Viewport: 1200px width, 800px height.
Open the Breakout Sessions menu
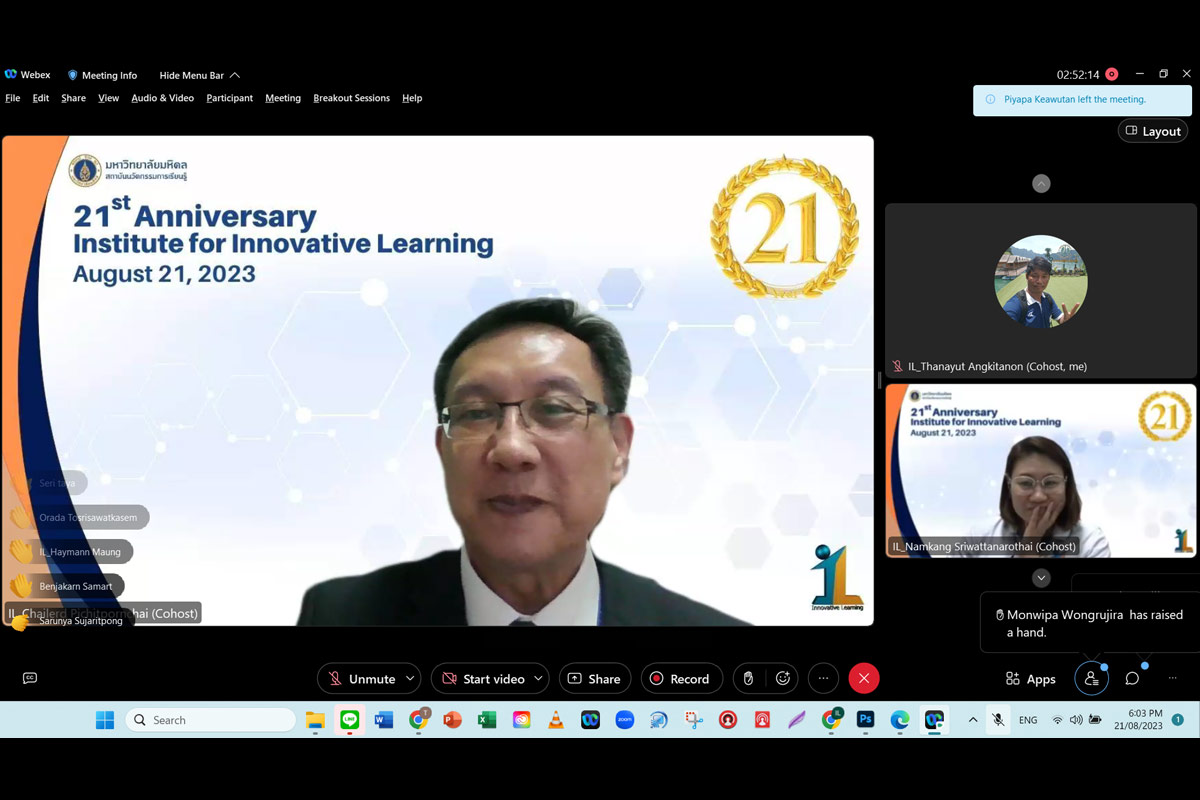point(351,98)
